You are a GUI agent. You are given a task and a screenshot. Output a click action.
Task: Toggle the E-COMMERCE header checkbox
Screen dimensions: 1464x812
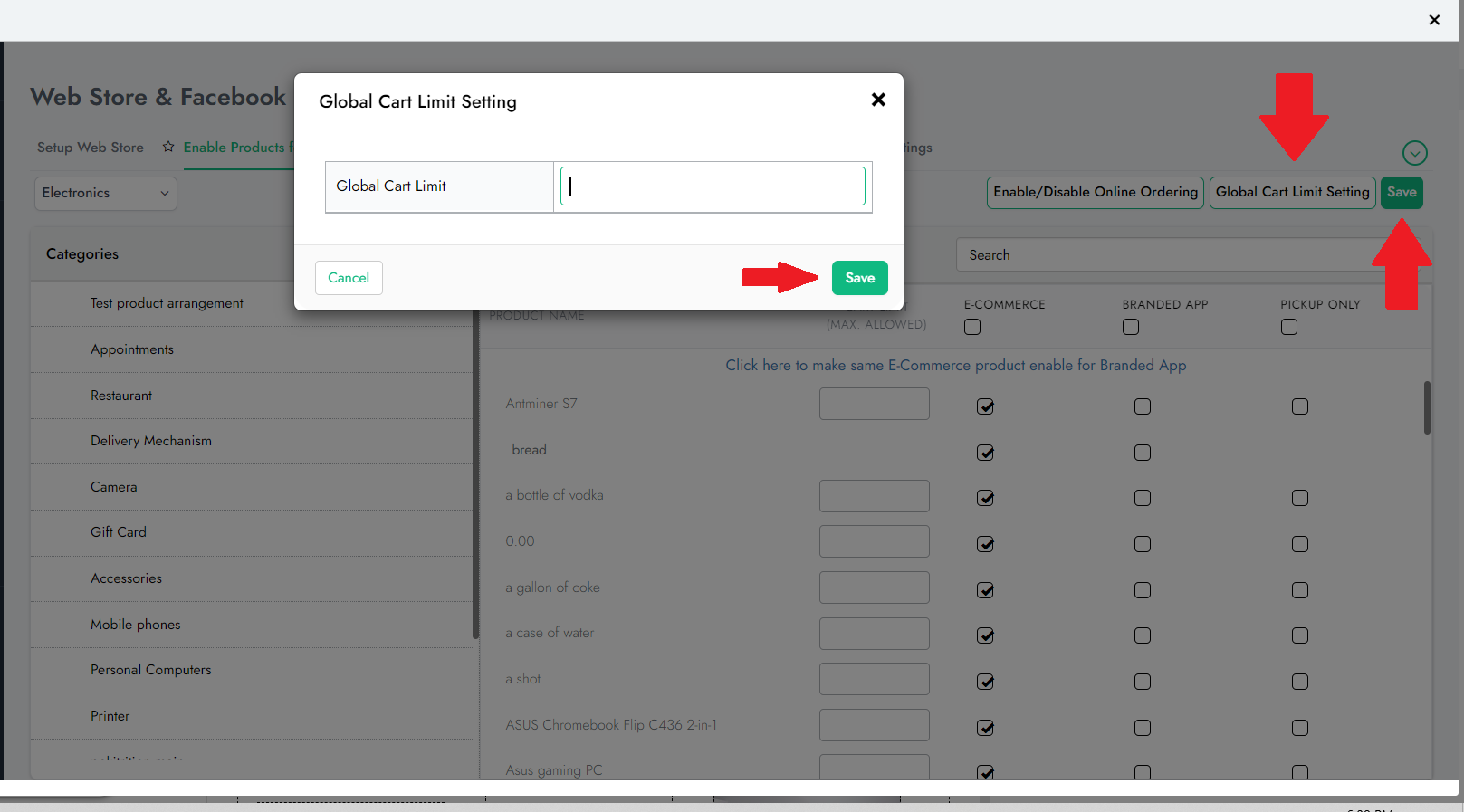click(x=972, y=327)
